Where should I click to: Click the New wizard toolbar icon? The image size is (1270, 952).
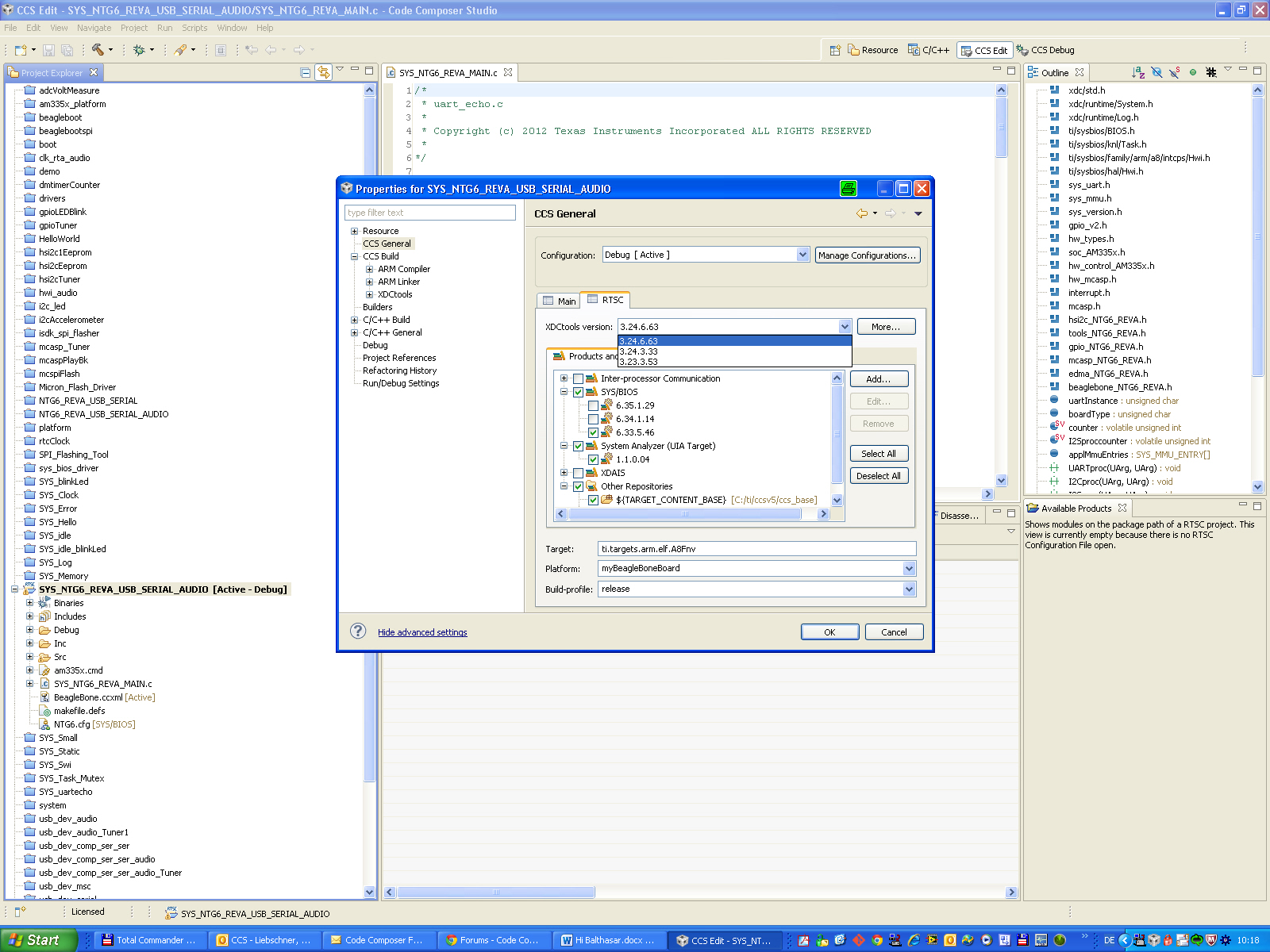[x=21, y=50]
